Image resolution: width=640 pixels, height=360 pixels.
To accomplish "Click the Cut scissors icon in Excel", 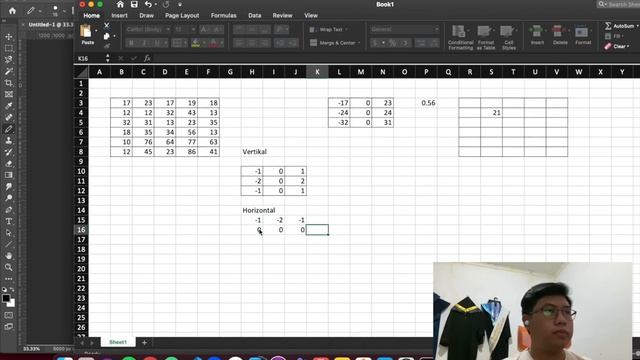I will [107, 25].
